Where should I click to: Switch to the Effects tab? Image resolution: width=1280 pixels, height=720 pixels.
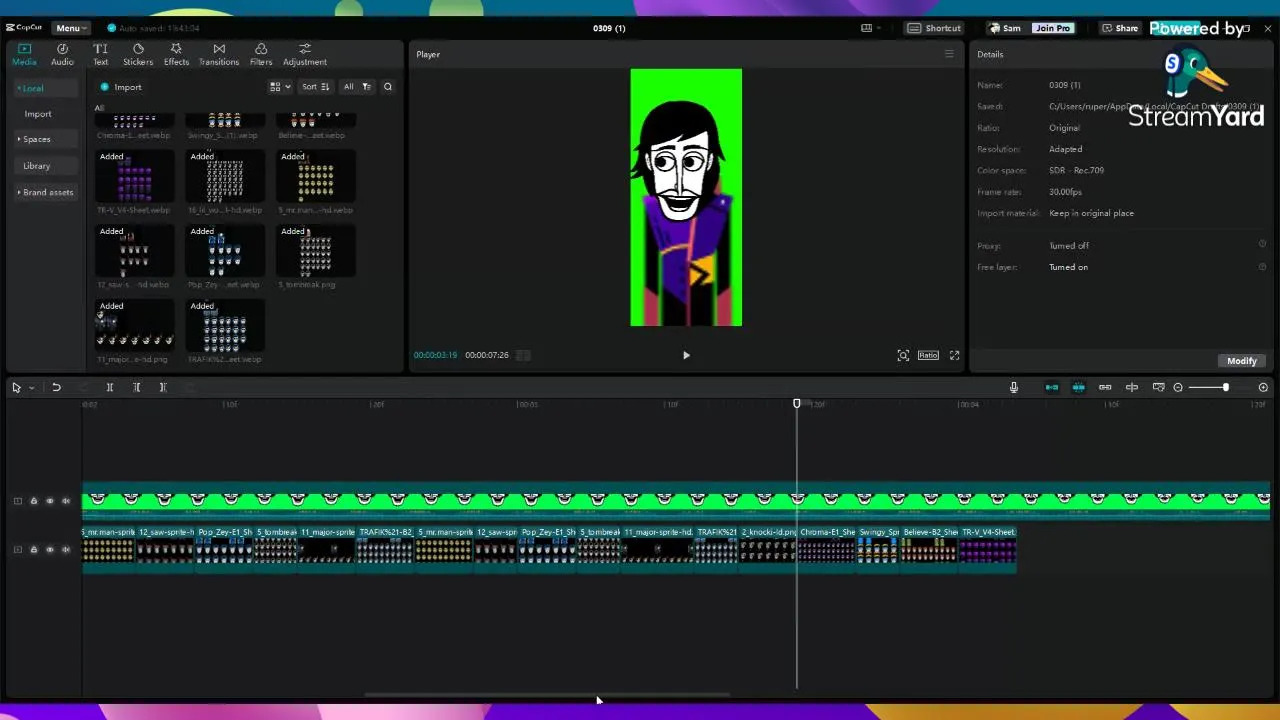176,54
